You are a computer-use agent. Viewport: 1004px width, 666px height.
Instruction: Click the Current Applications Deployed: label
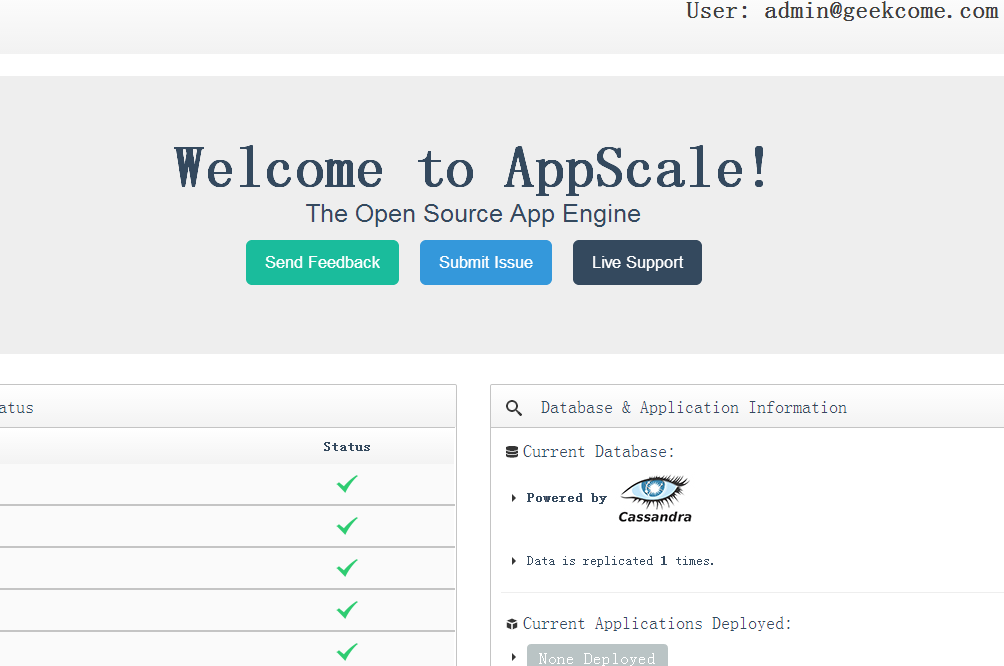(x=657, y=624)
